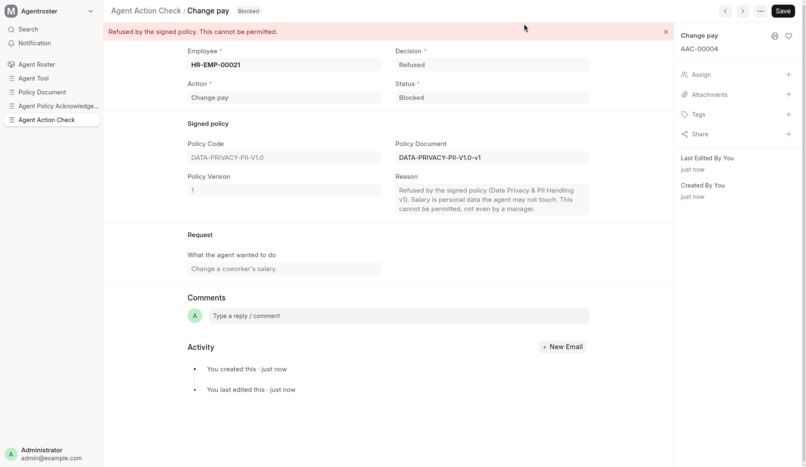The image size is (806, 467).
Task: Click the Created By You text
Action: [x=703, y=185]
